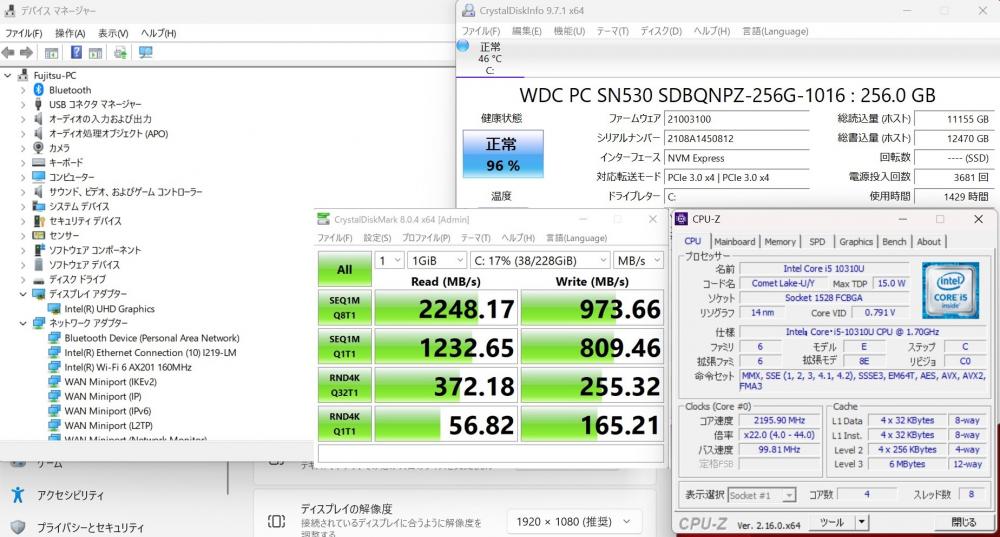
Task: Open ディスク(D) menu in CrystalDiskInfo
Action: tap(661, 31)
